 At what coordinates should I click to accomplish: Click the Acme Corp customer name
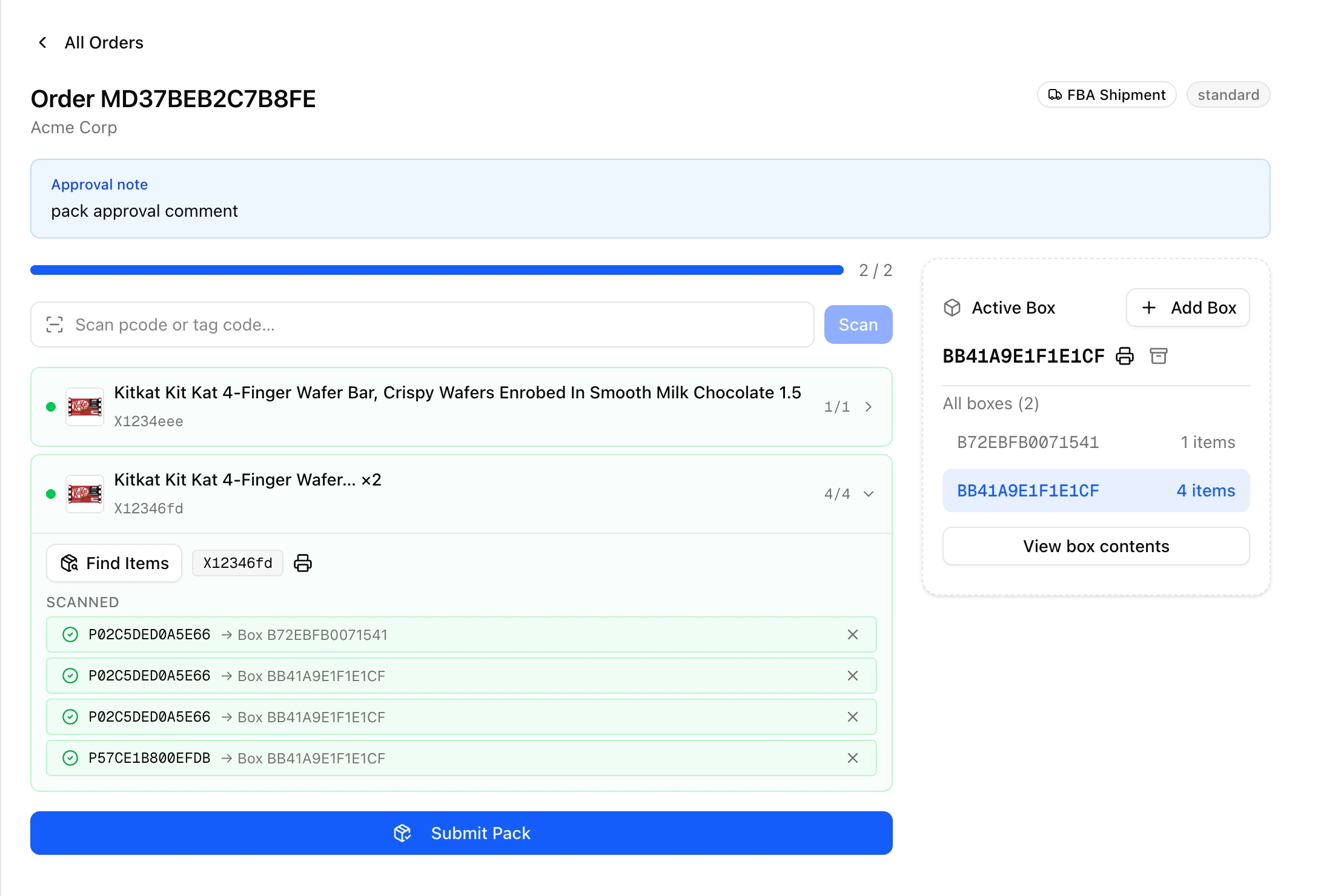coord(74,128)
